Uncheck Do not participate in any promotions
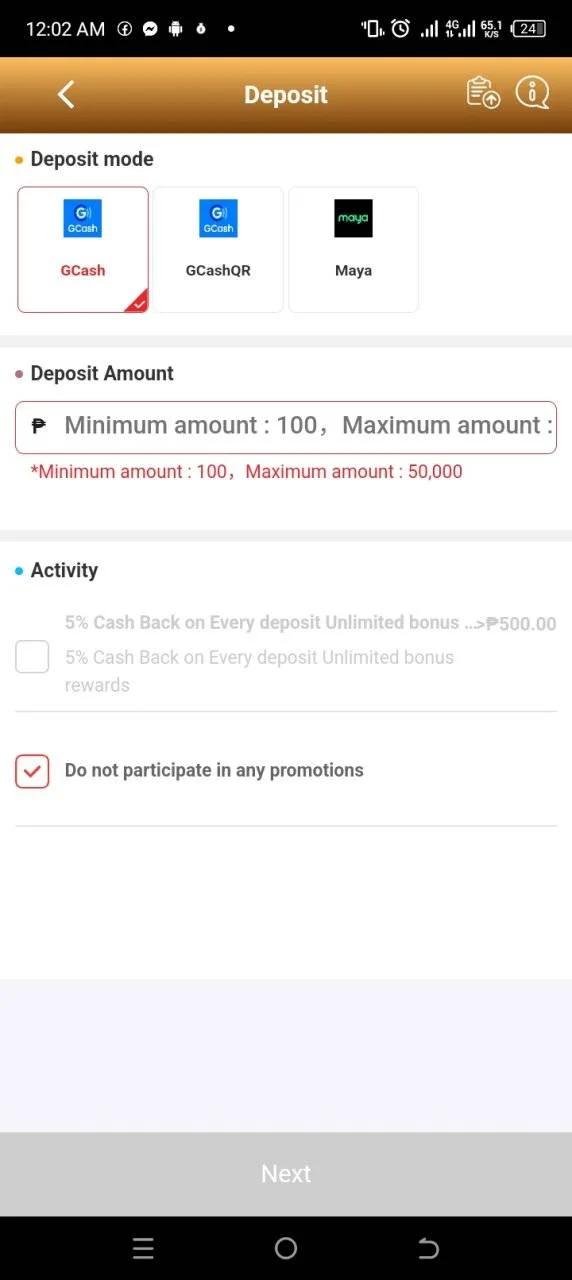Image resolution: width=572 pixels, height=1280 pixels. click(x=32, y=771)
